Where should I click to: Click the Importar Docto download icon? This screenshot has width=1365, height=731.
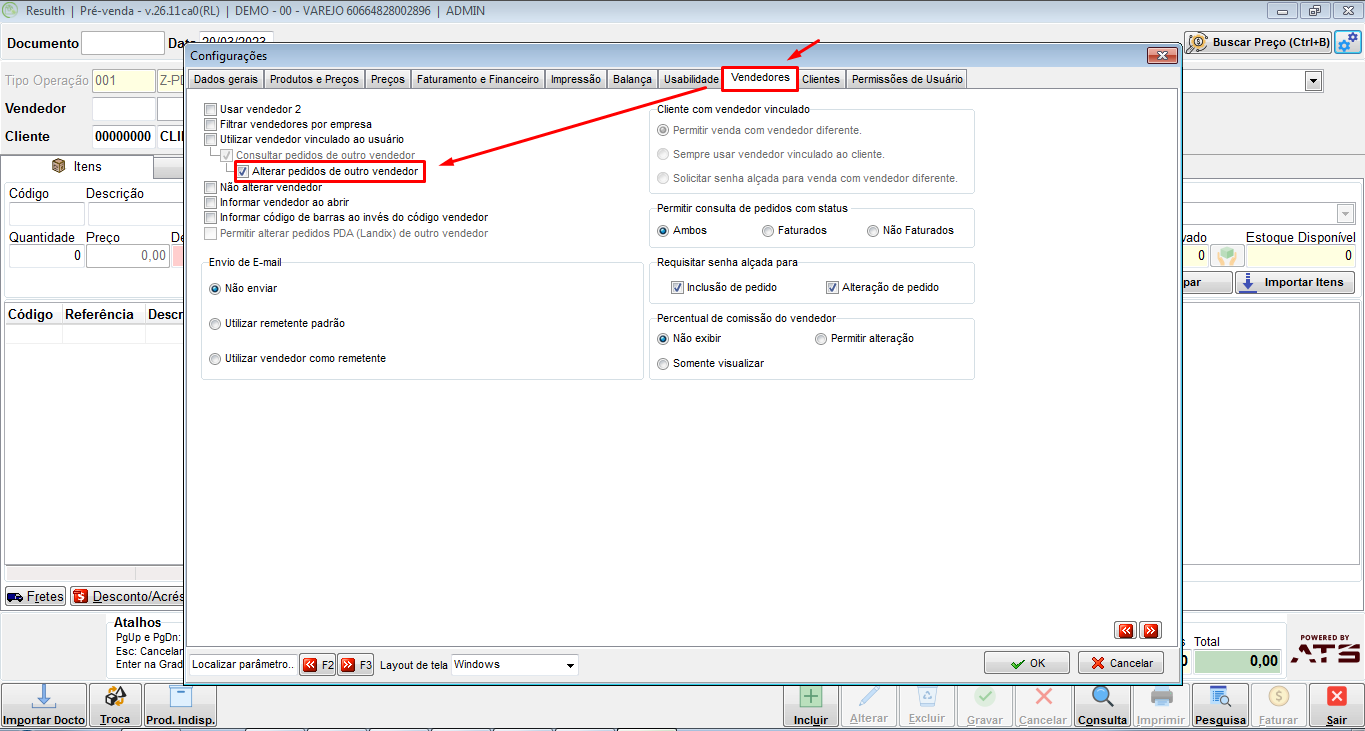coord(42,697)
